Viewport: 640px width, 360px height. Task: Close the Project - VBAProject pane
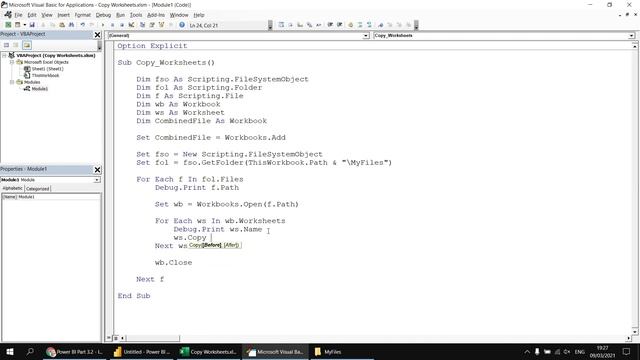click(97, 35)
